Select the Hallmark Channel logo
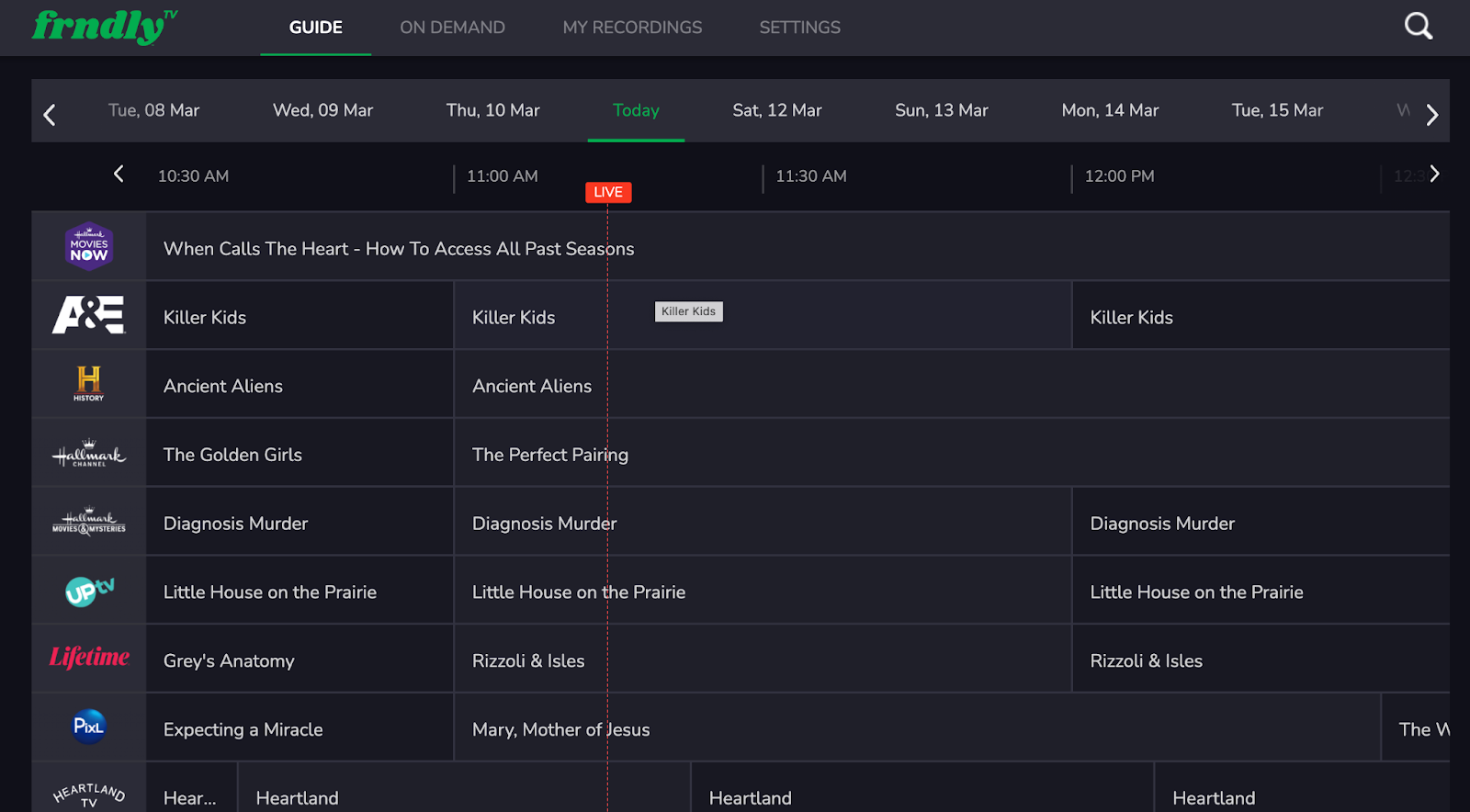 point(89,453)
